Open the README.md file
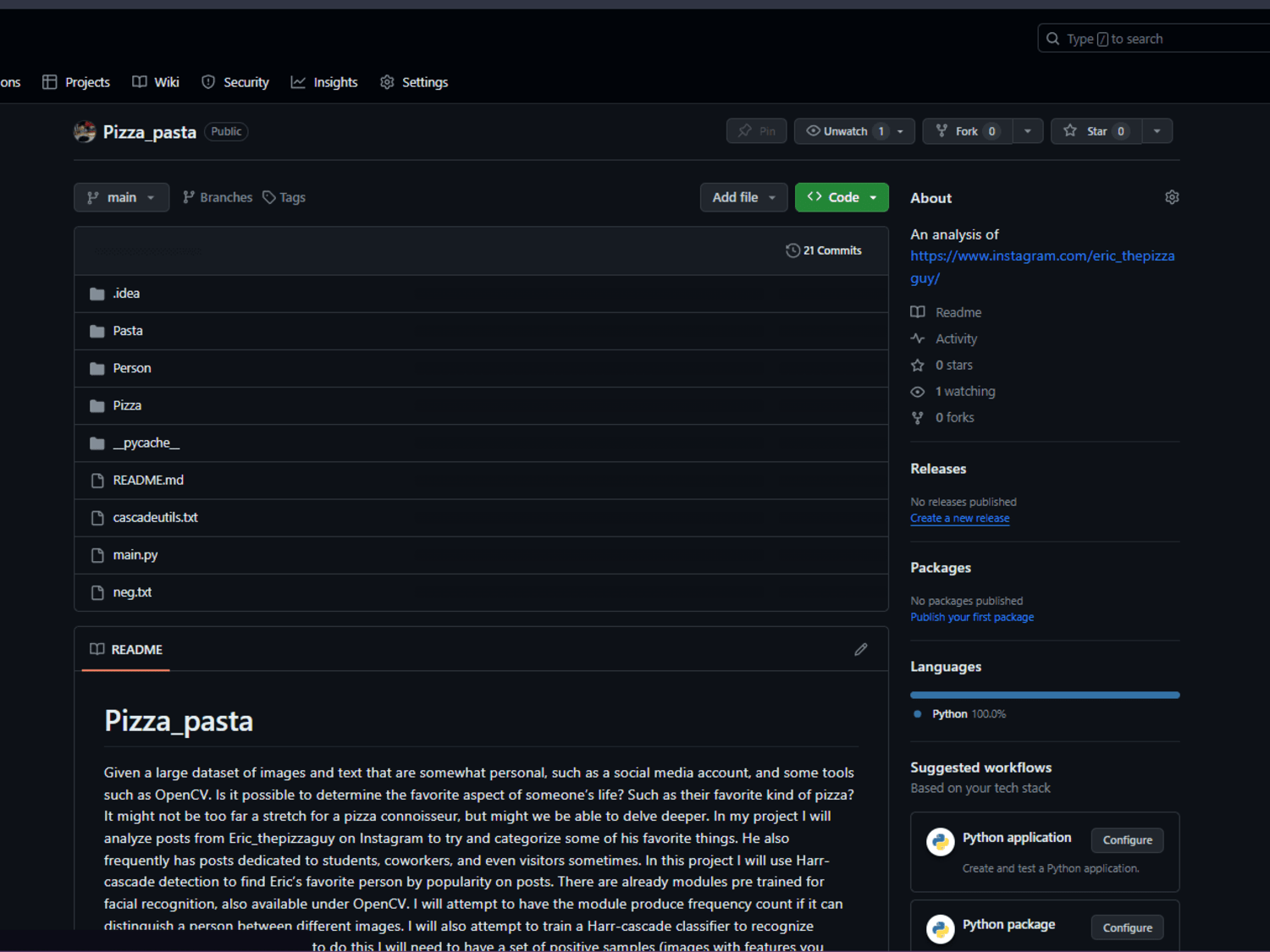The height and width of the screenshot is (952, 1270). coord(148,480)
